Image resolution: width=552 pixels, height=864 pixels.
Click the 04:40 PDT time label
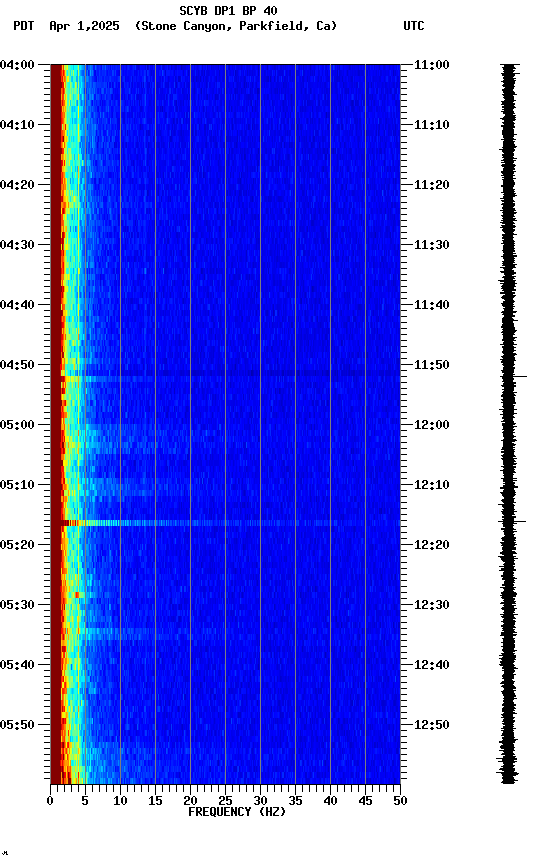[x=17, y=305]
